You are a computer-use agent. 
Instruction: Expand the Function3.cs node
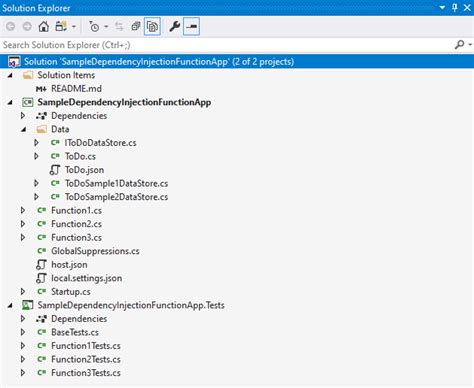coord(23,237)
